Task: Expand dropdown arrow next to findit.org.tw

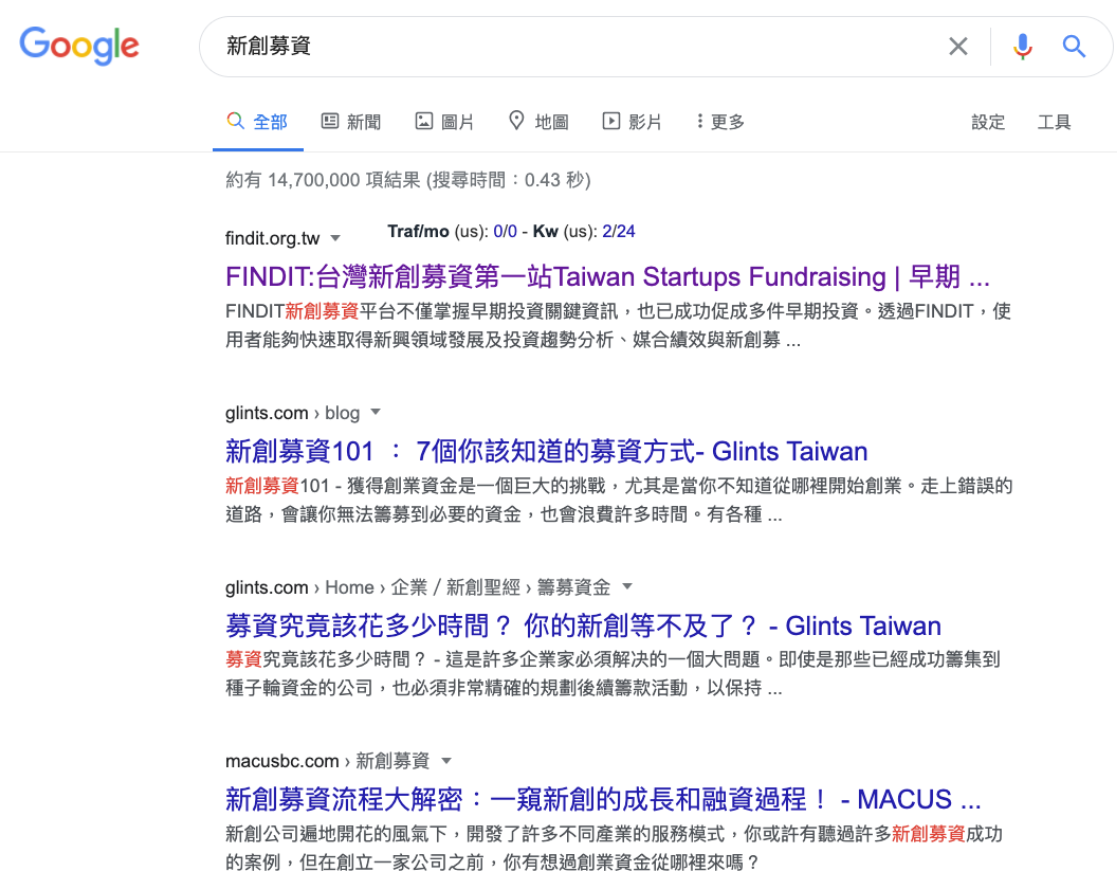Action: pos(336,238)
